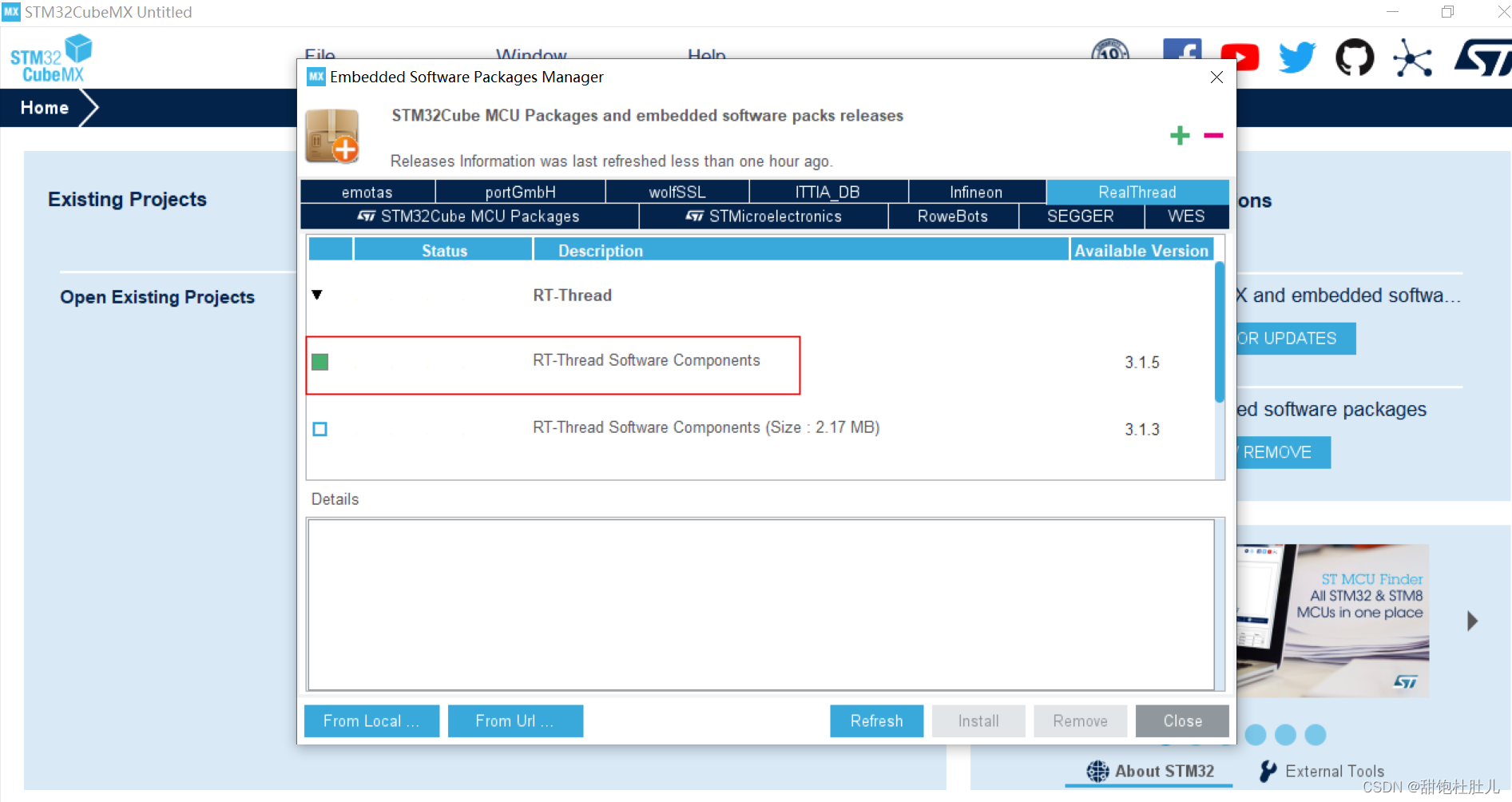This screenshot has height=802, width=1512.
Task: Click inside the Details text area
Action: coord(760,605)
